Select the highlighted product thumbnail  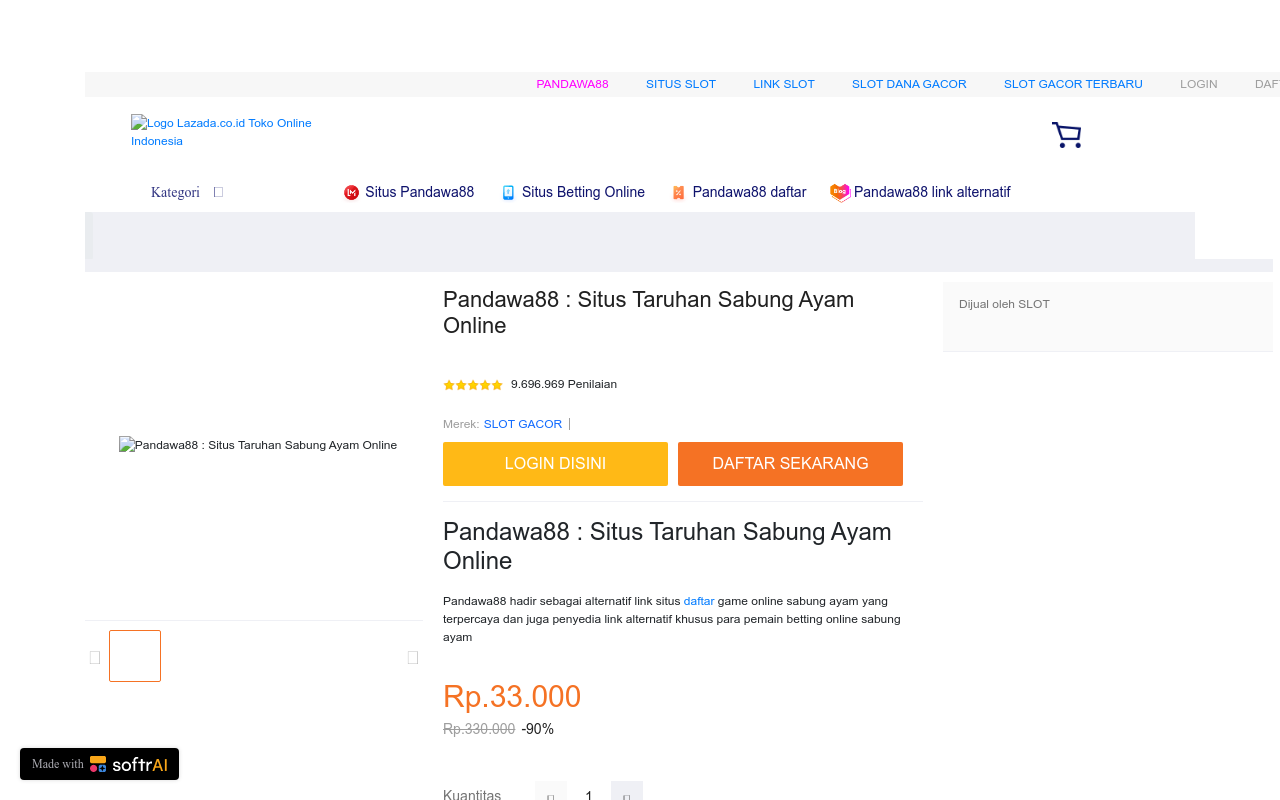(135, 656)
